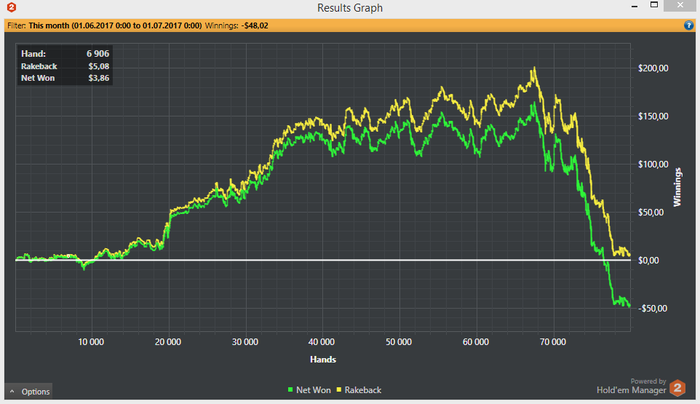
Task: Click the Hand 6 906 tooltip row
Action: pos(65,54)
